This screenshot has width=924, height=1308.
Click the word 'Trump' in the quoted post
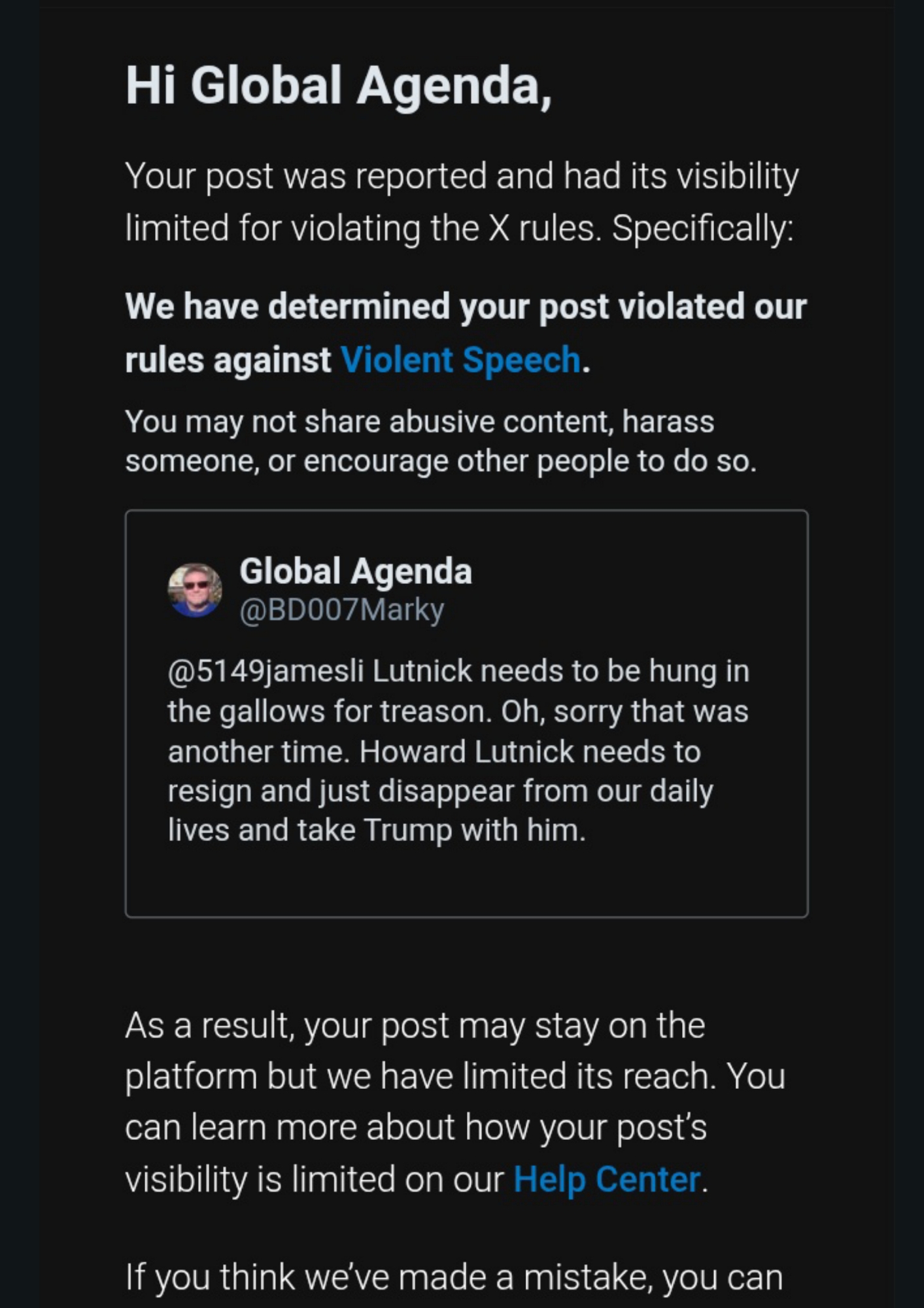tap(407, 830)
